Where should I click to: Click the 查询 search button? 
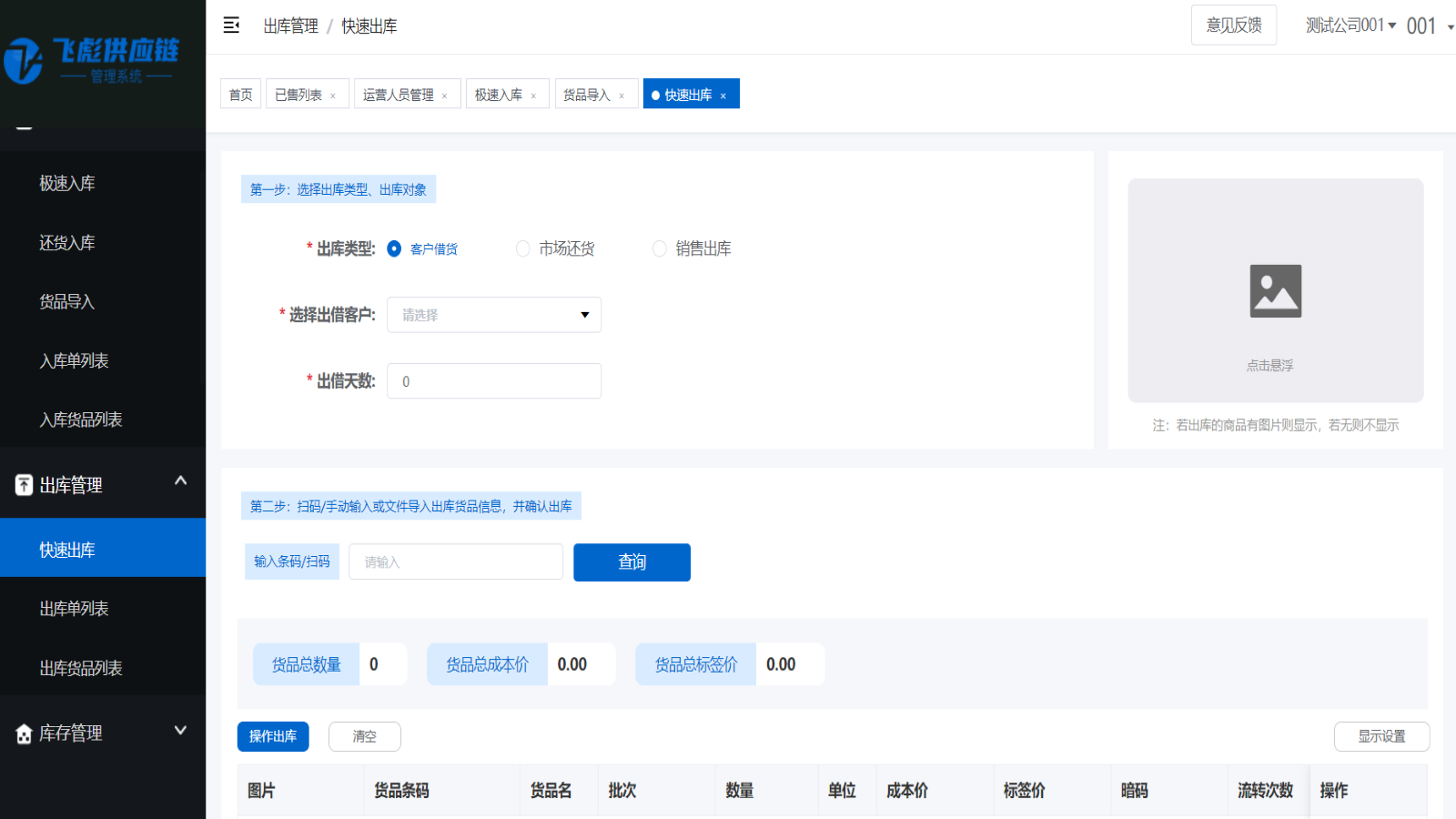632,561
